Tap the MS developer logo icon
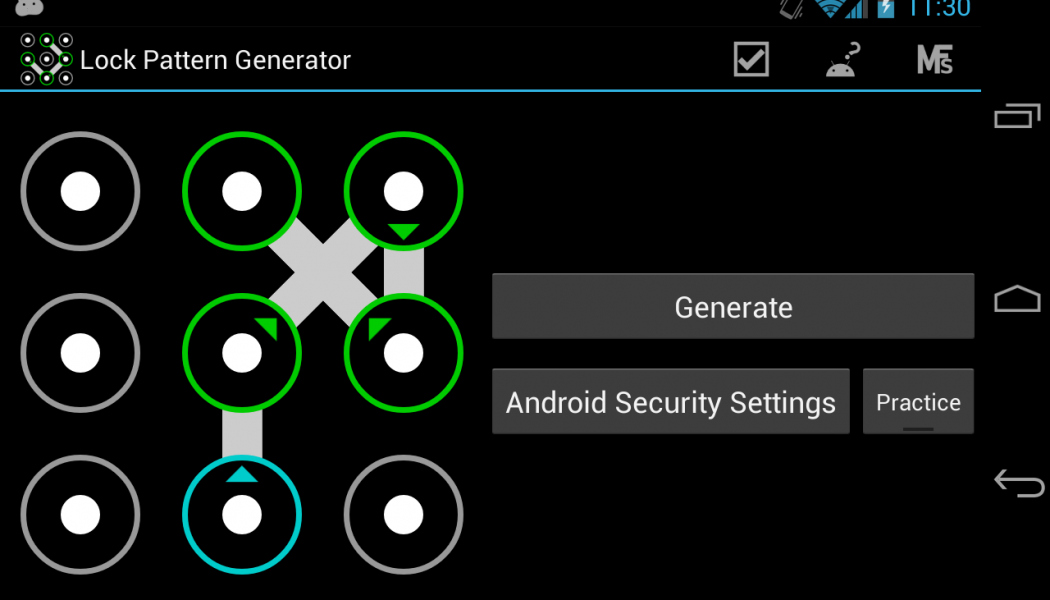 tap(935, 60)
